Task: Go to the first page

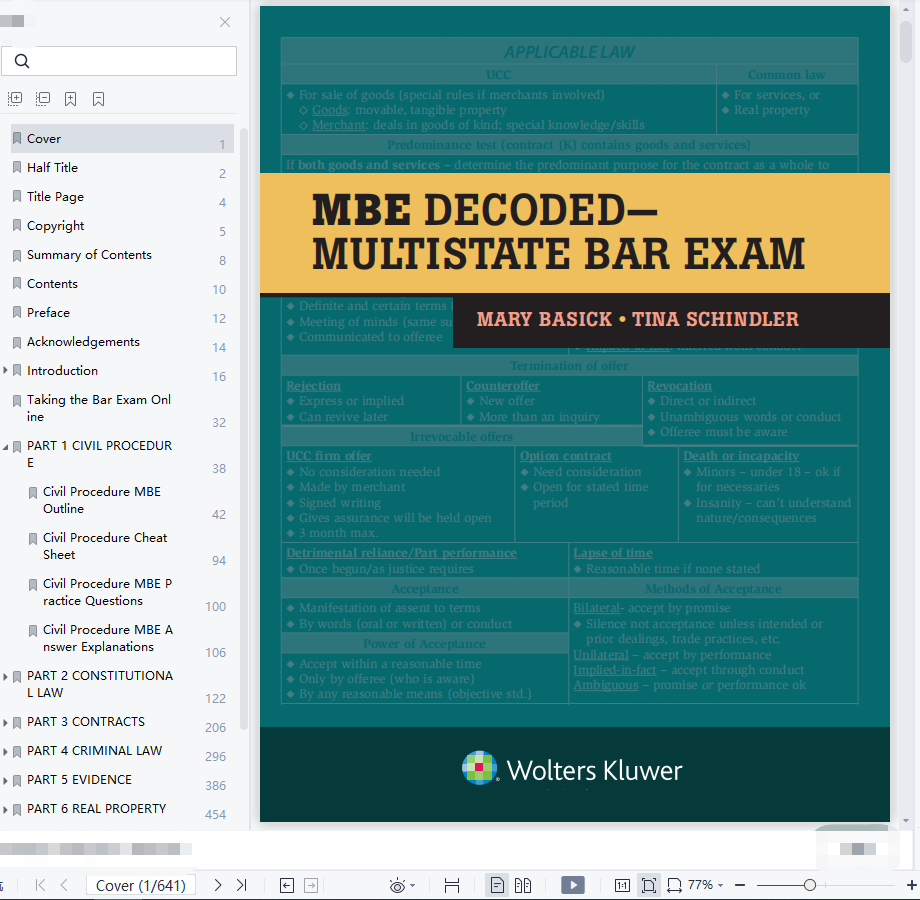Action: coord(40,885)
